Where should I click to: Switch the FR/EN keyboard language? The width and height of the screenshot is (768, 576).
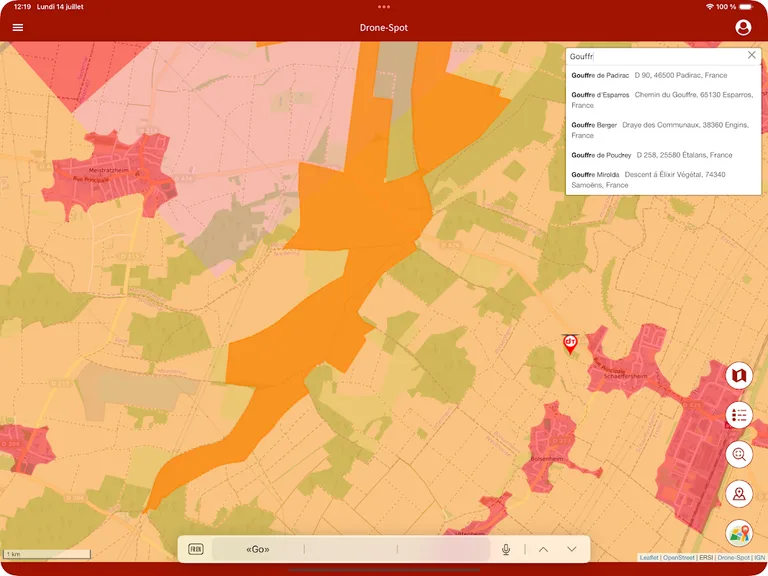pyautogui.click(x=196, y=549)
